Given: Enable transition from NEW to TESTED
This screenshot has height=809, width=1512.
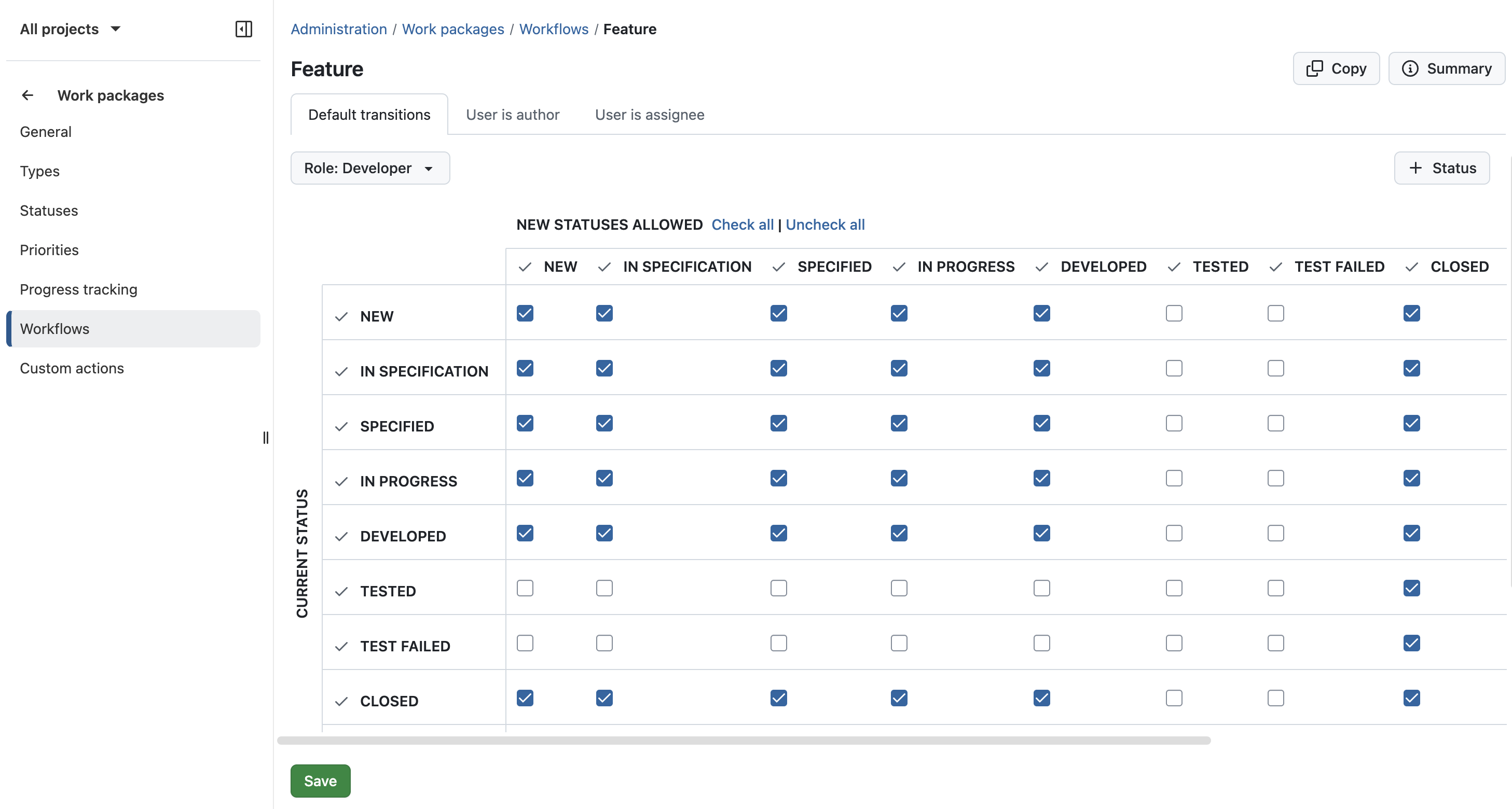Looking at the screenshot, I should click(1173, 313).
